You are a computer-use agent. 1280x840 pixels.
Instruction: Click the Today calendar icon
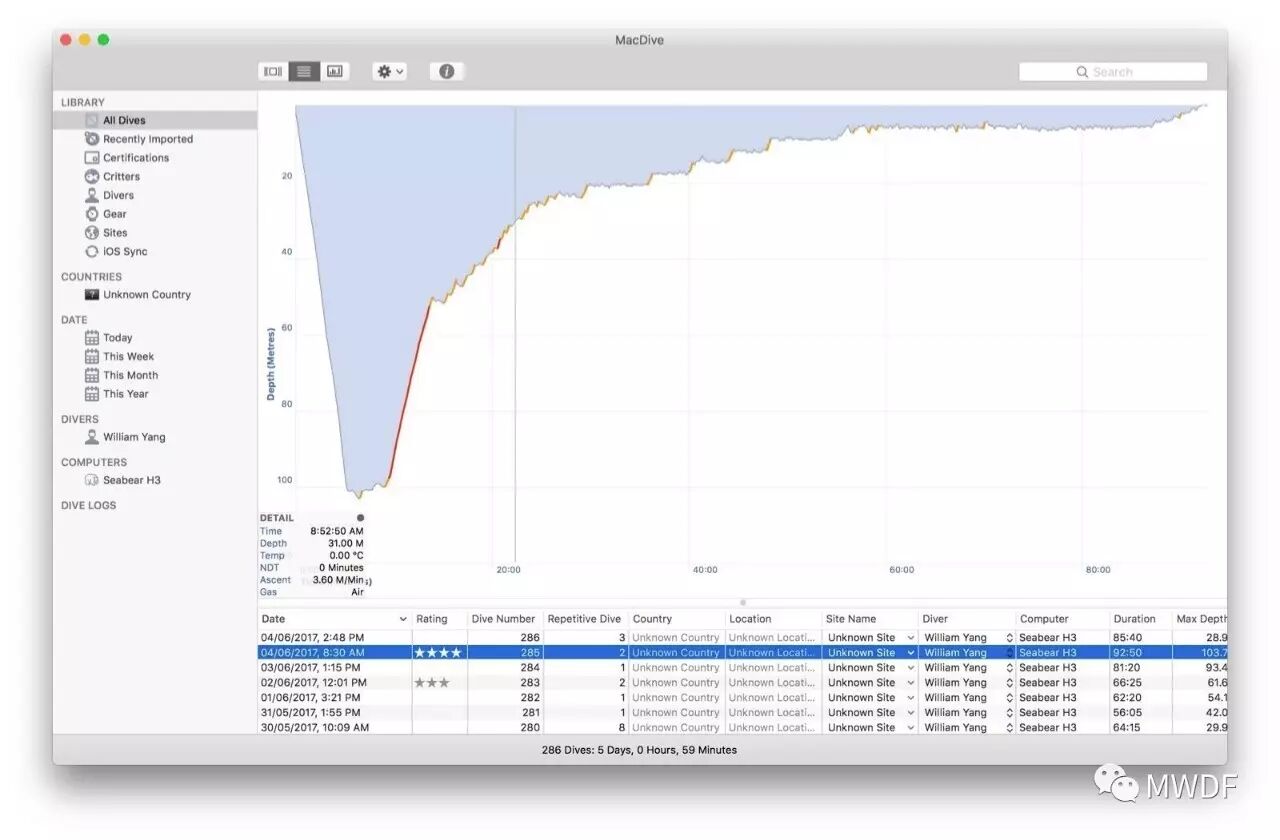[92, 338]
